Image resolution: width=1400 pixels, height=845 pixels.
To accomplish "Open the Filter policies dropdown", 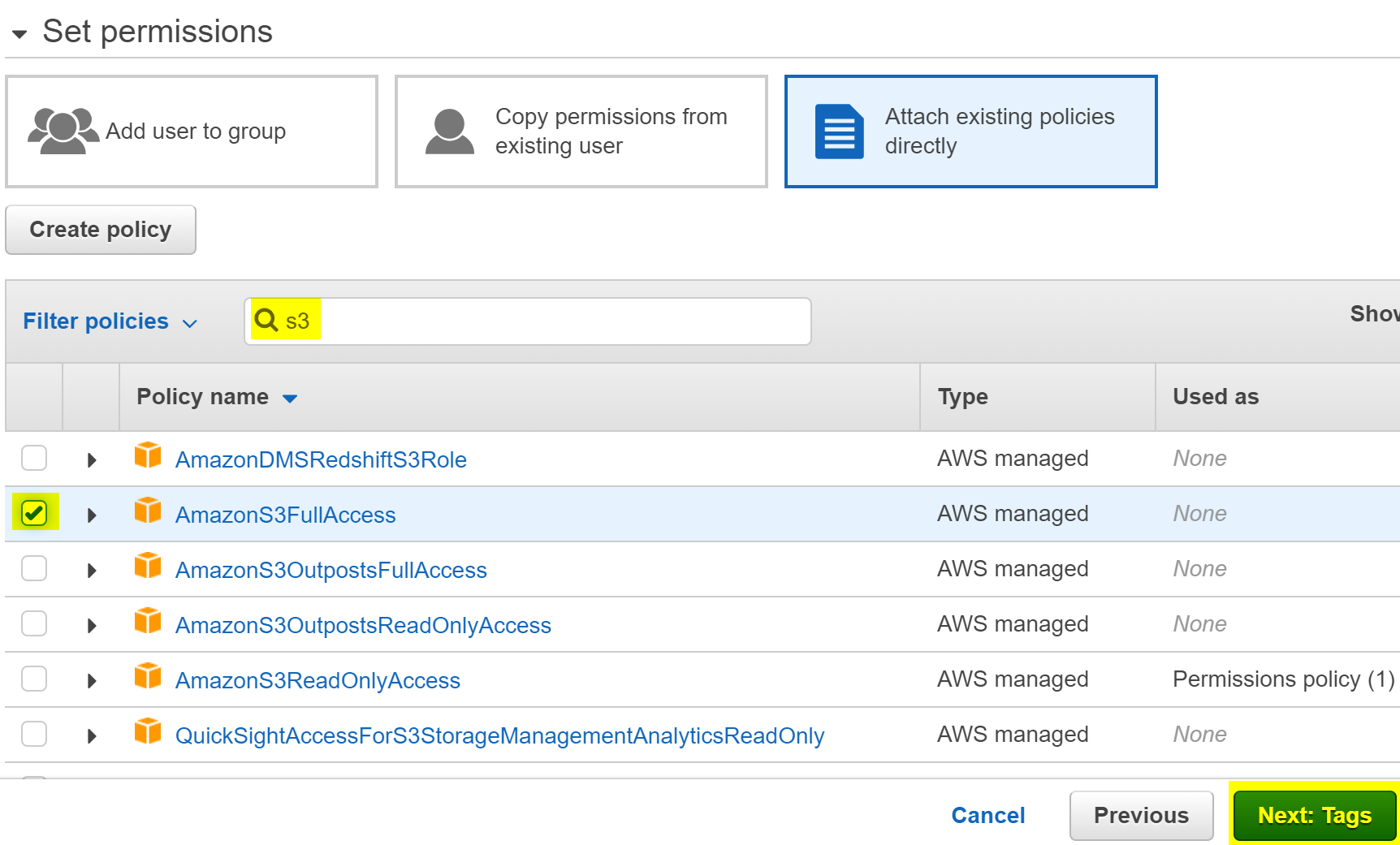I will click(110, 321).
